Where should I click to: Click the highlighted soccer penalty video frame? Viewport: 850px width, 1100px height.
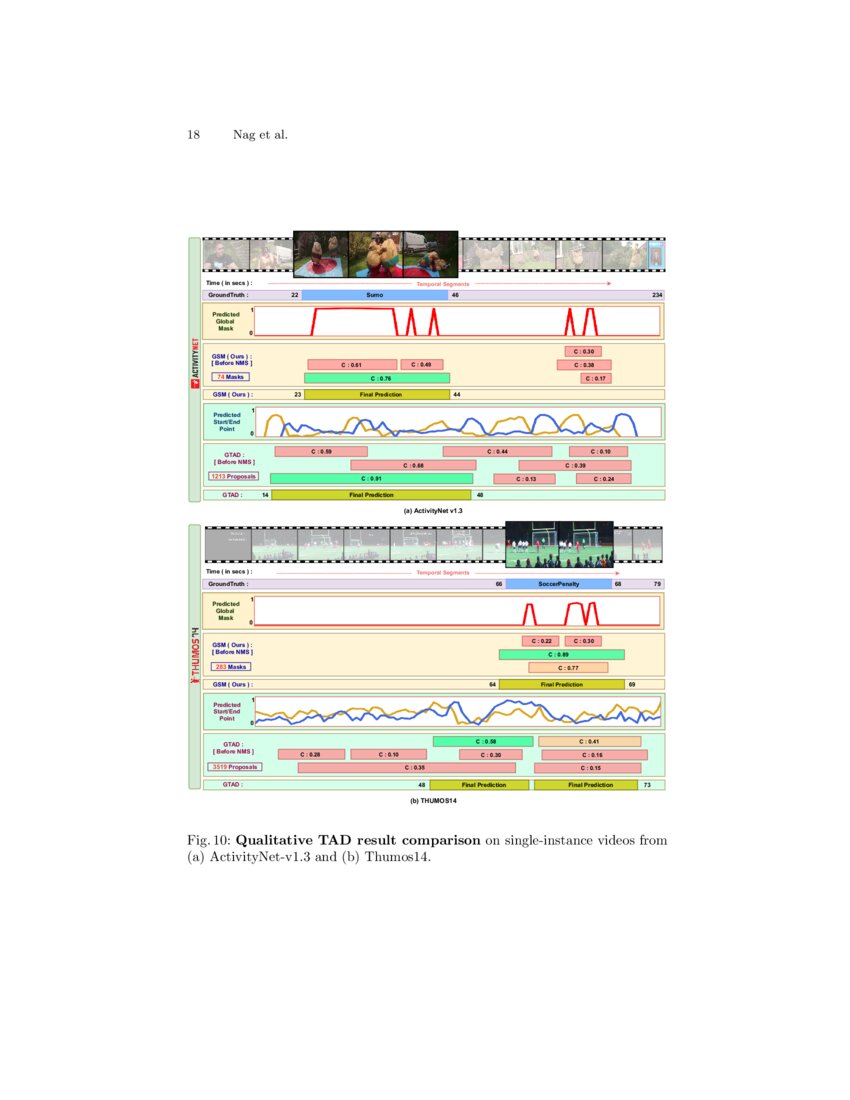click(558, 546)
